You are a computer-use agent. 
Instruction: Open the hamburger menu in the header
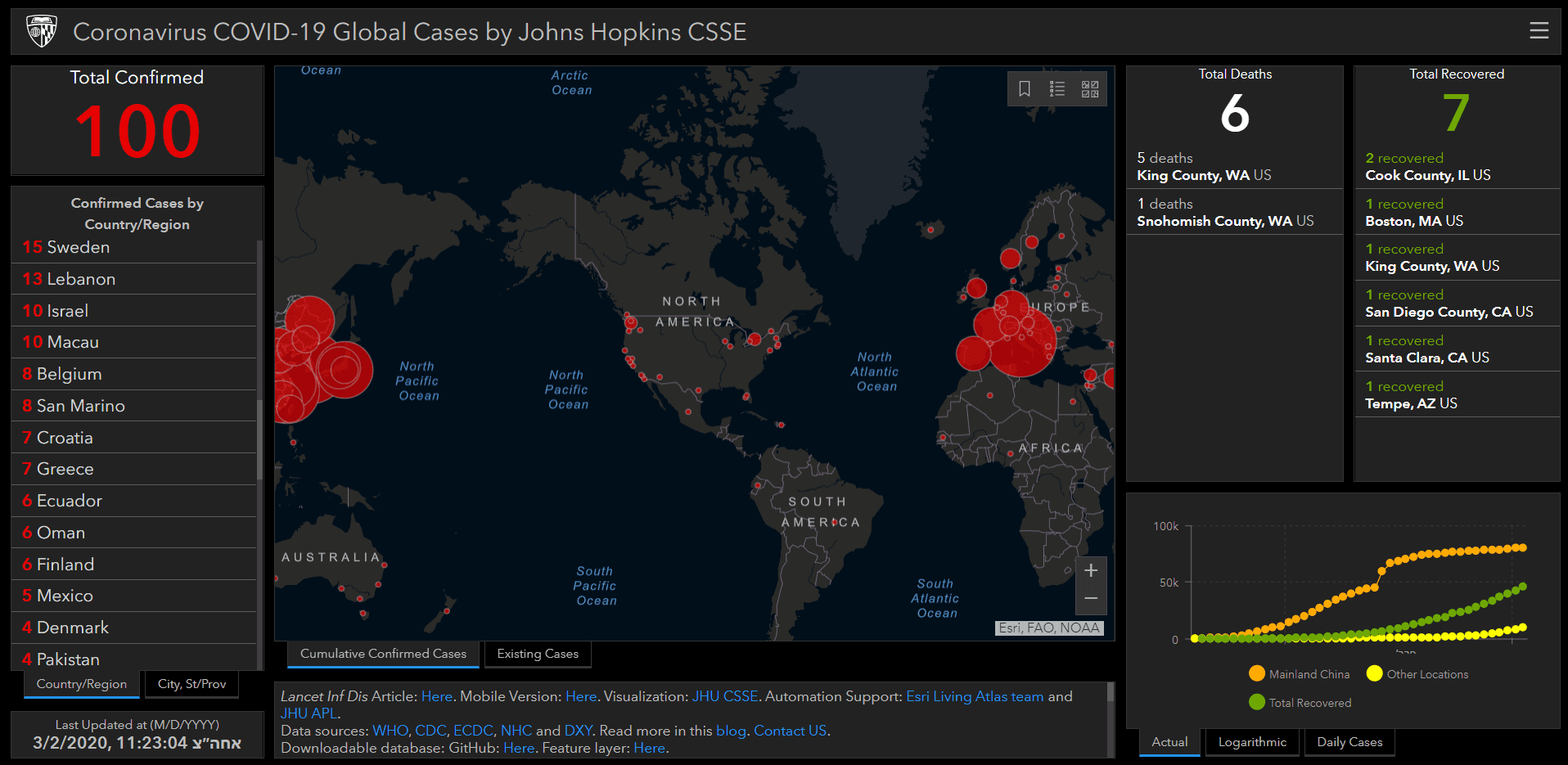[1539, 30]
